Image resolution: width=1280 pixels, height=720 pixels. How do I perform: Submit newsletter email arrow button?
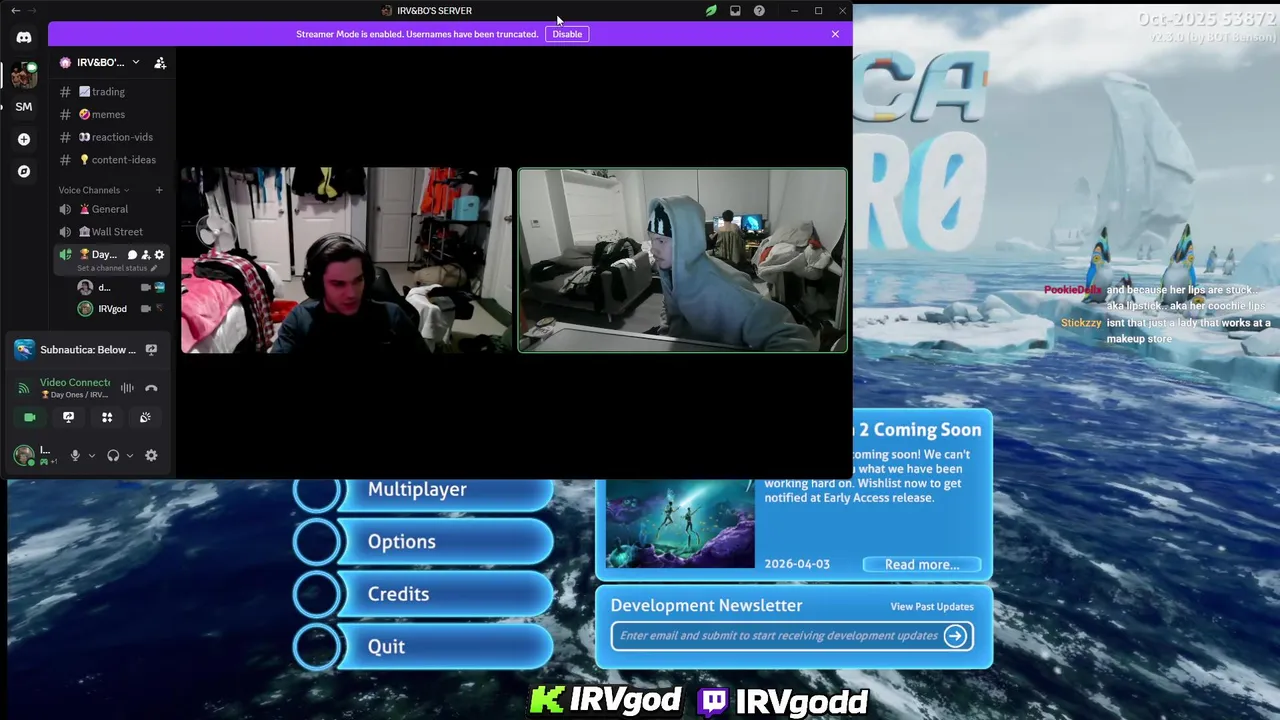coord(955,636)
